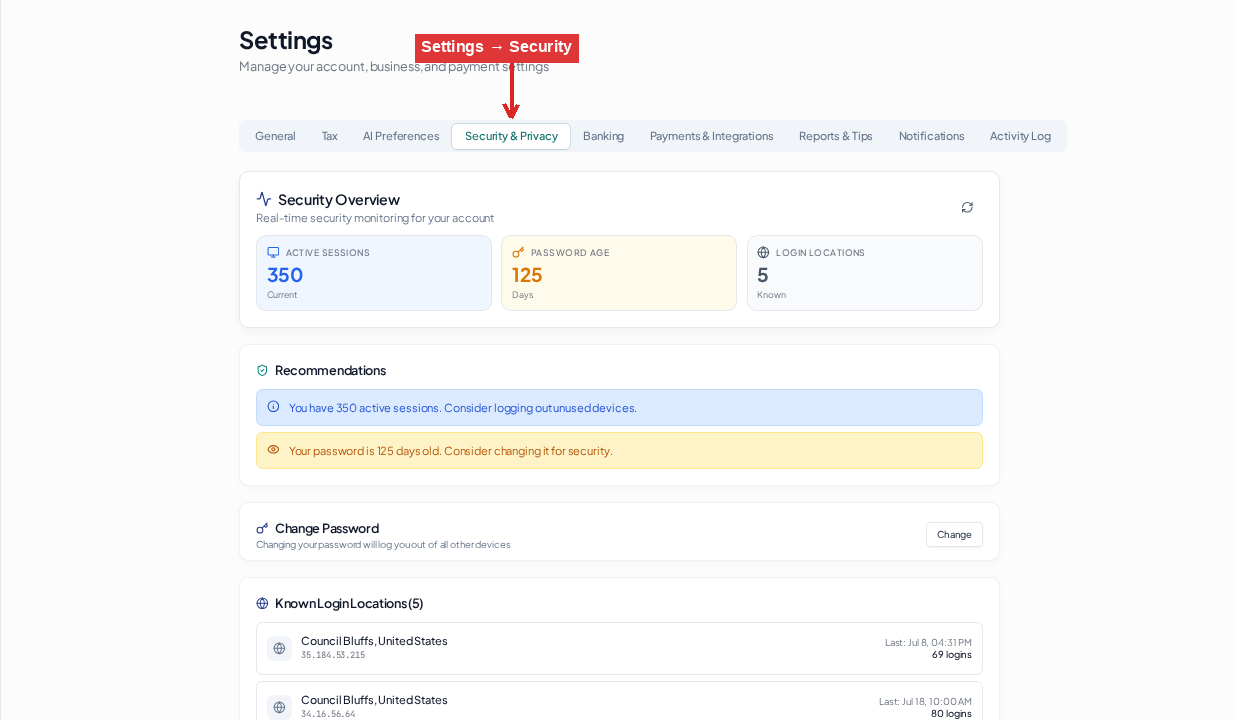Click the Change Password heading
The width and height of the screenshot is (1237, 720).
click(327, 528)
